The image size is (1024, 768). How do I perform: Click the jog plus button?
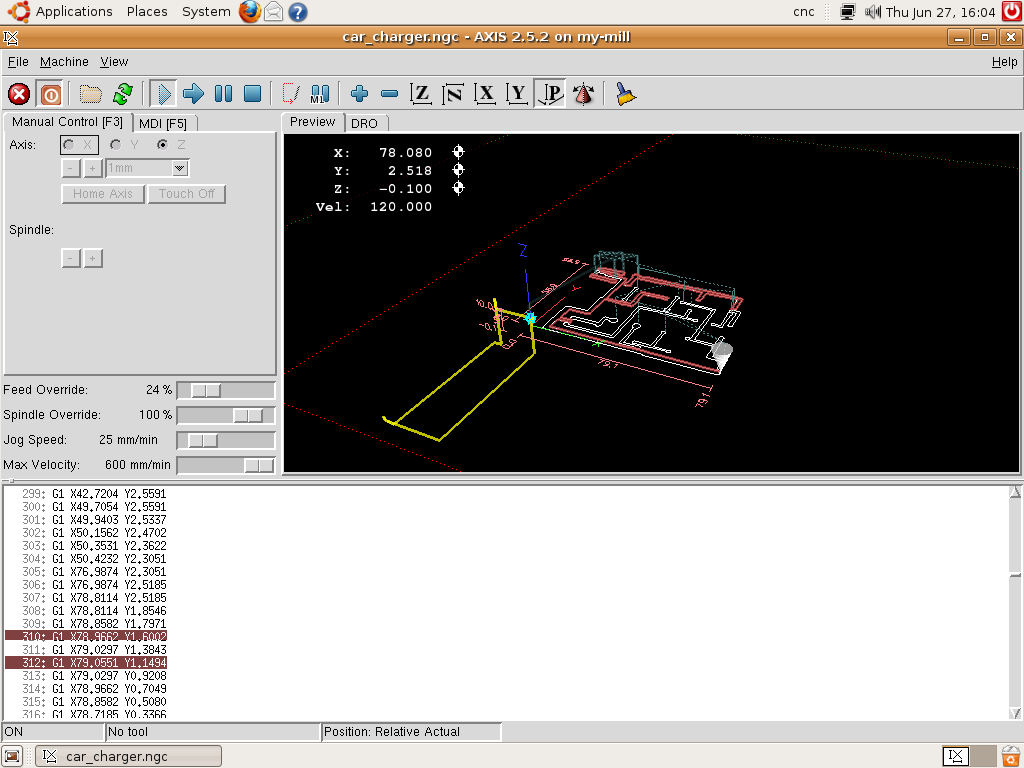tap(93, 168)
